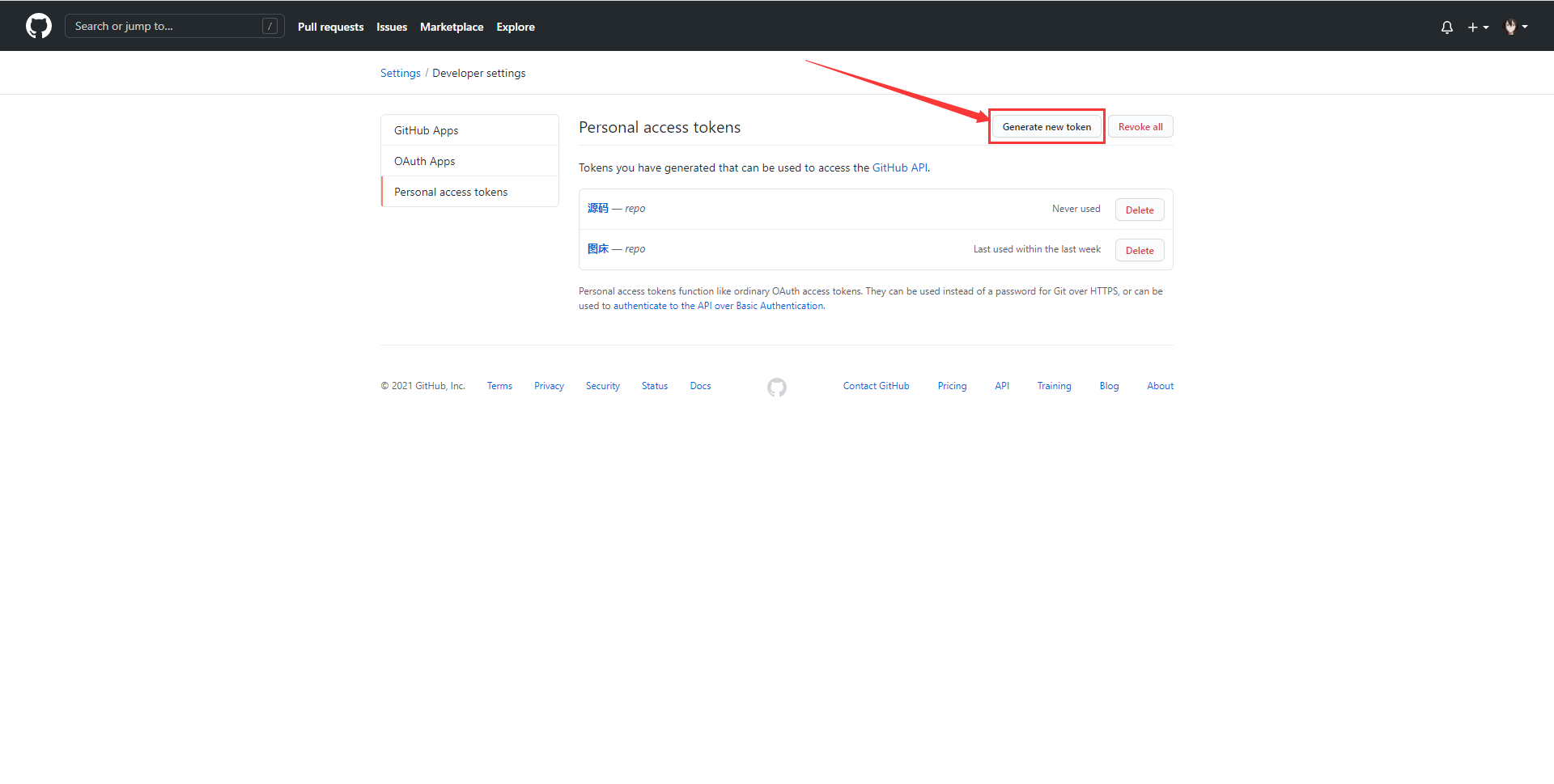This screenshot has width=1554, height=784.
Task: Click Last used within the last week text
Action: (x=1037, y=249)
